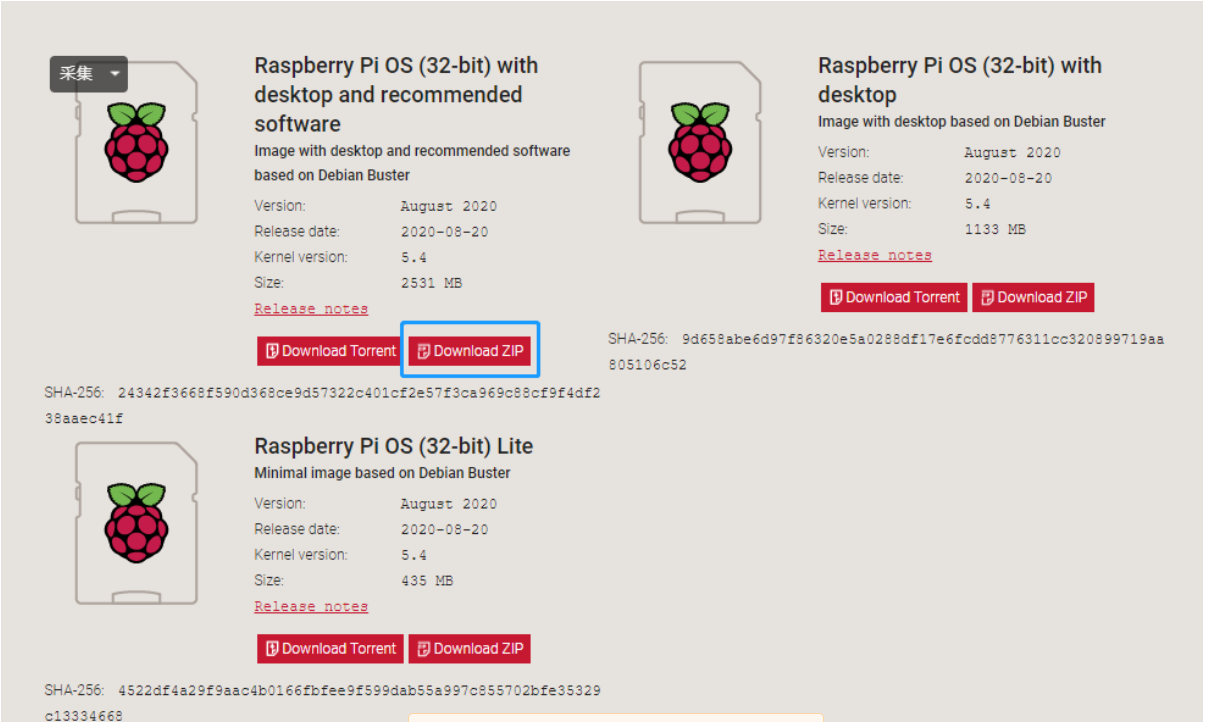The width and height of the screenshot is (1208, 722).
Task: Open Release notes for the 435 MB Lite image
Action: (311, 607)
